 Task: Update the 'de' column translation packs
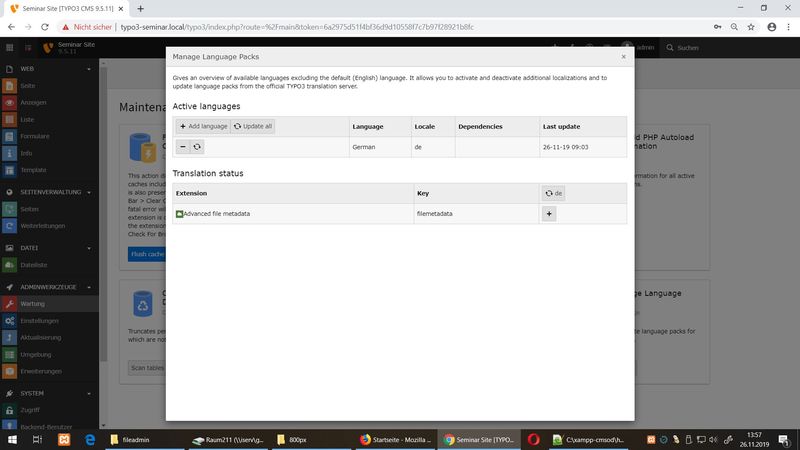[553, 193]
